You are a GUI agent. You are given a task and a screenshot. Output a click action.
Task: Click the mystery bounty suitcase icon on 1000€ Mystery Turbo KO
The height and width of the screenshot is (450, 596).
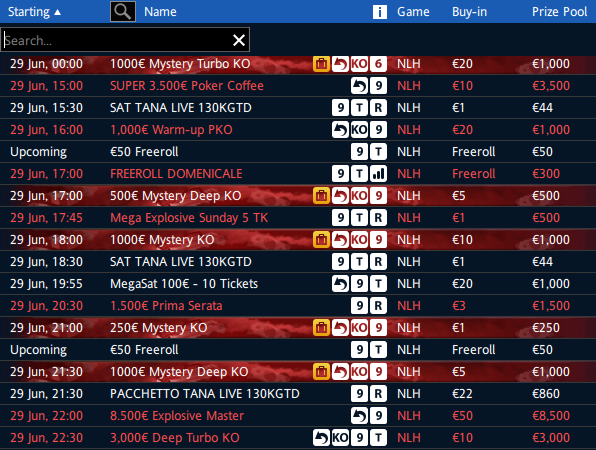(321, 64)
